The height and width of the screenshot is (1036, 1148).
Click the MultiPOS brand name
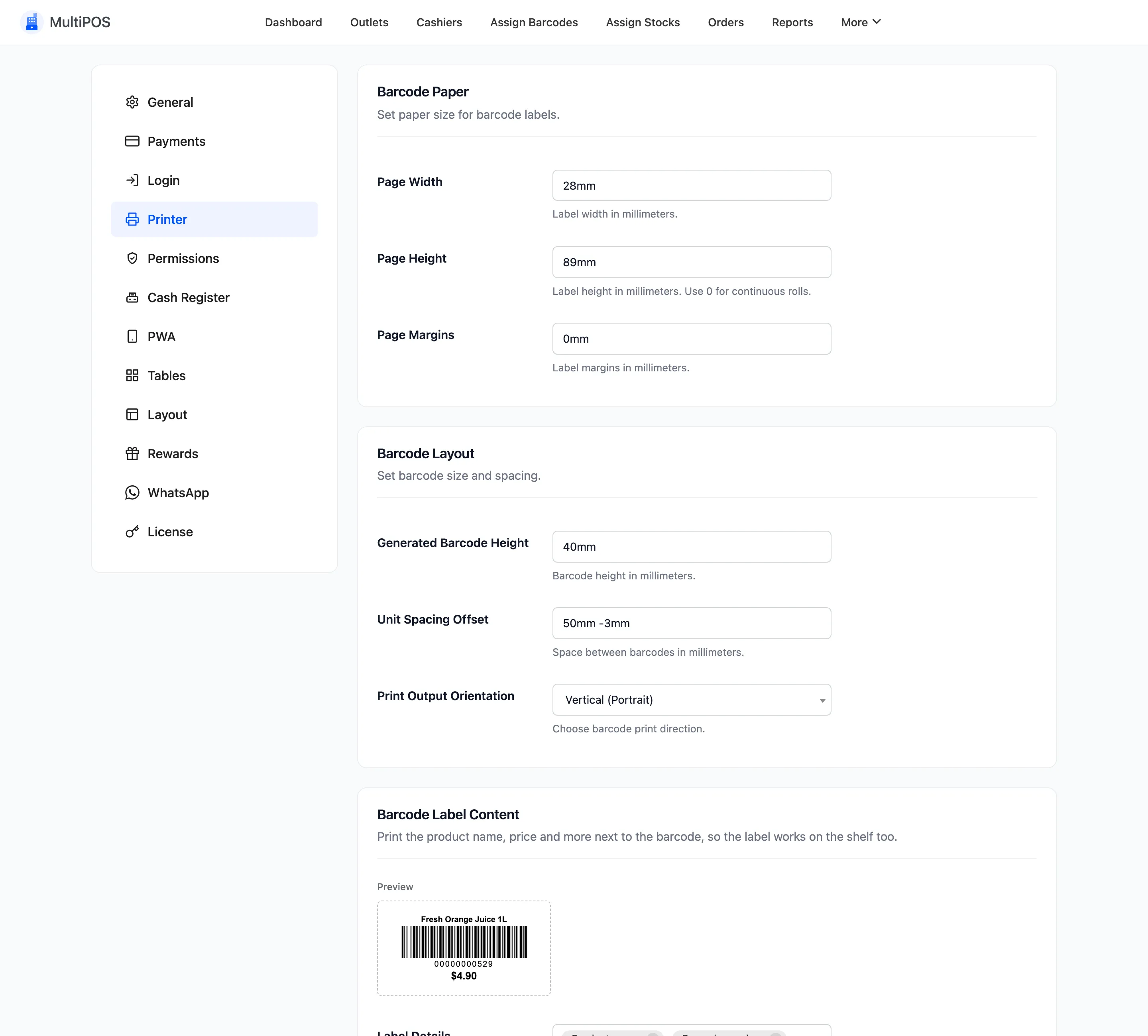80,22
